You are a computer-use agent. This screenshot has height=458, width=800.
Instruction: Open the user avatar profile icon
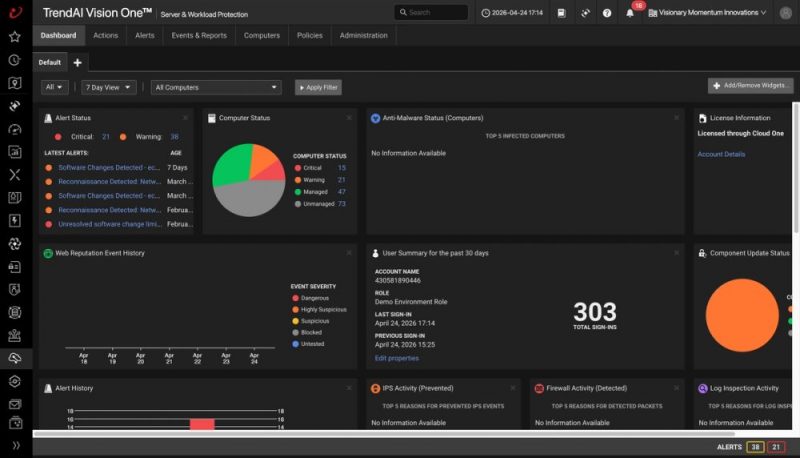click(x=786, y=13)
